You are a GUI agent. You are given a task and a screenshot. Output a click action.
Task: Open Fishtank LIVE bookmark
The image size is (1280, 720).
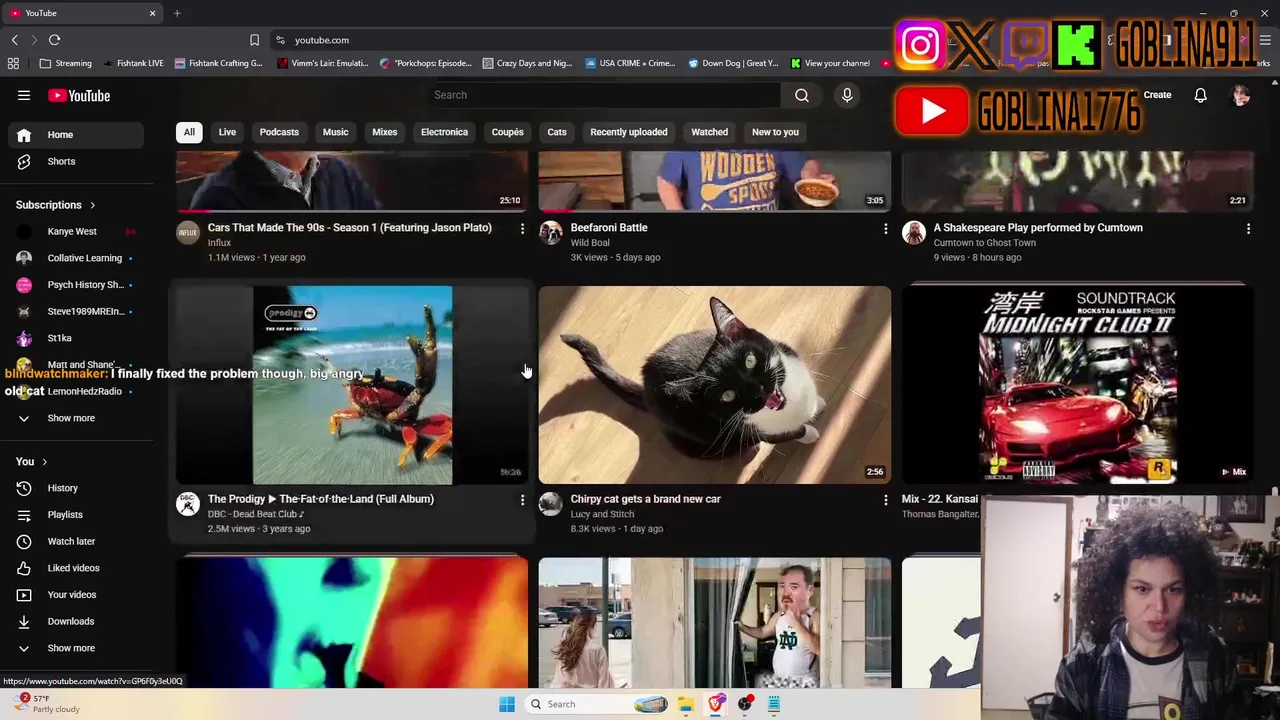point(131,63)
